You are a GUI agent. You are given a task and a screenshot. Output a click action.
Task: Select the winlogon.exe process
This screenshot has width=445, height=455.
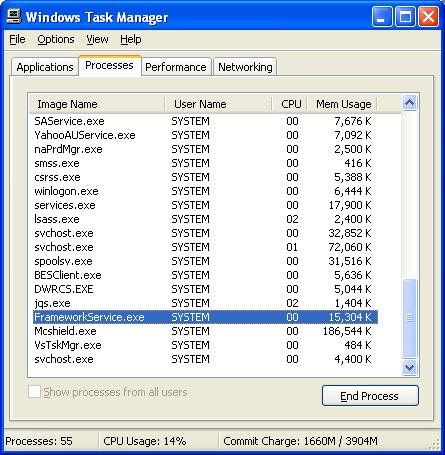coord(205,191)
